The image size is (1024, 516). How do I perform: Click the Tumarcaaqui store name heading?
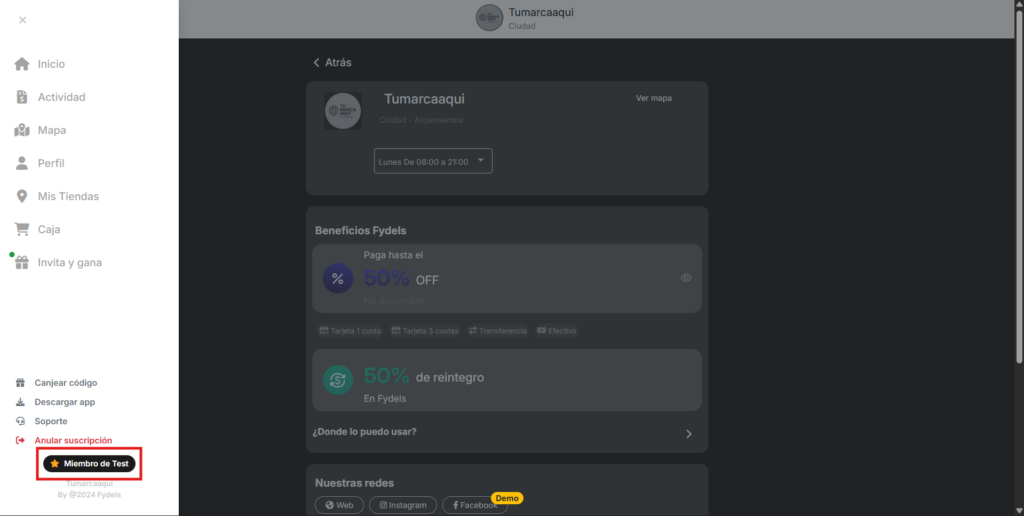(x=424, y=99)
